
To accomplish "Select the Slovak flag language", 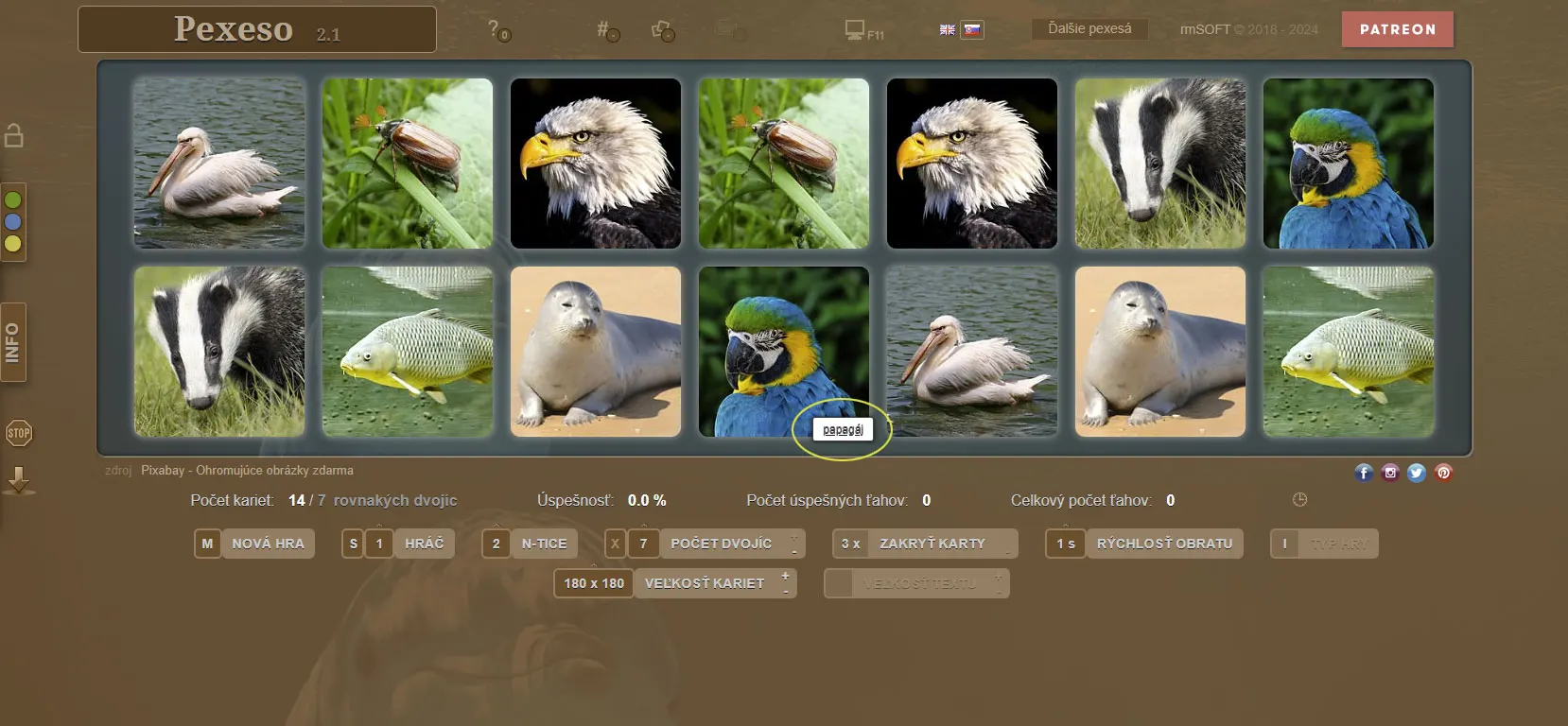I will click(972, 30).
